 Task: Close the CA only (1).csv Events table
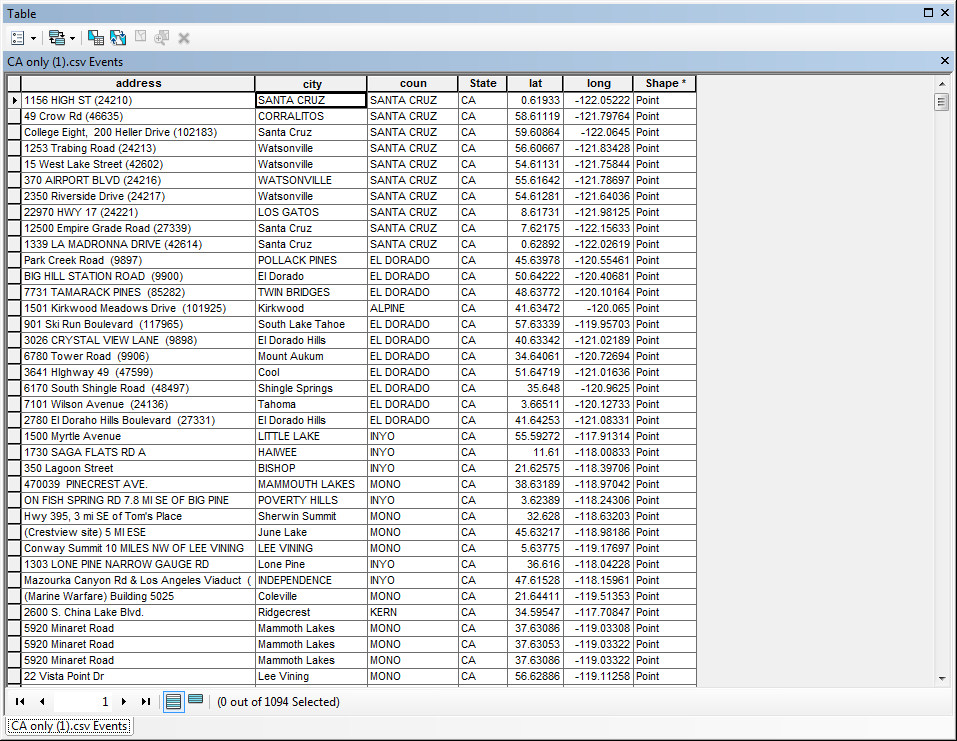(x=945, y=60)
